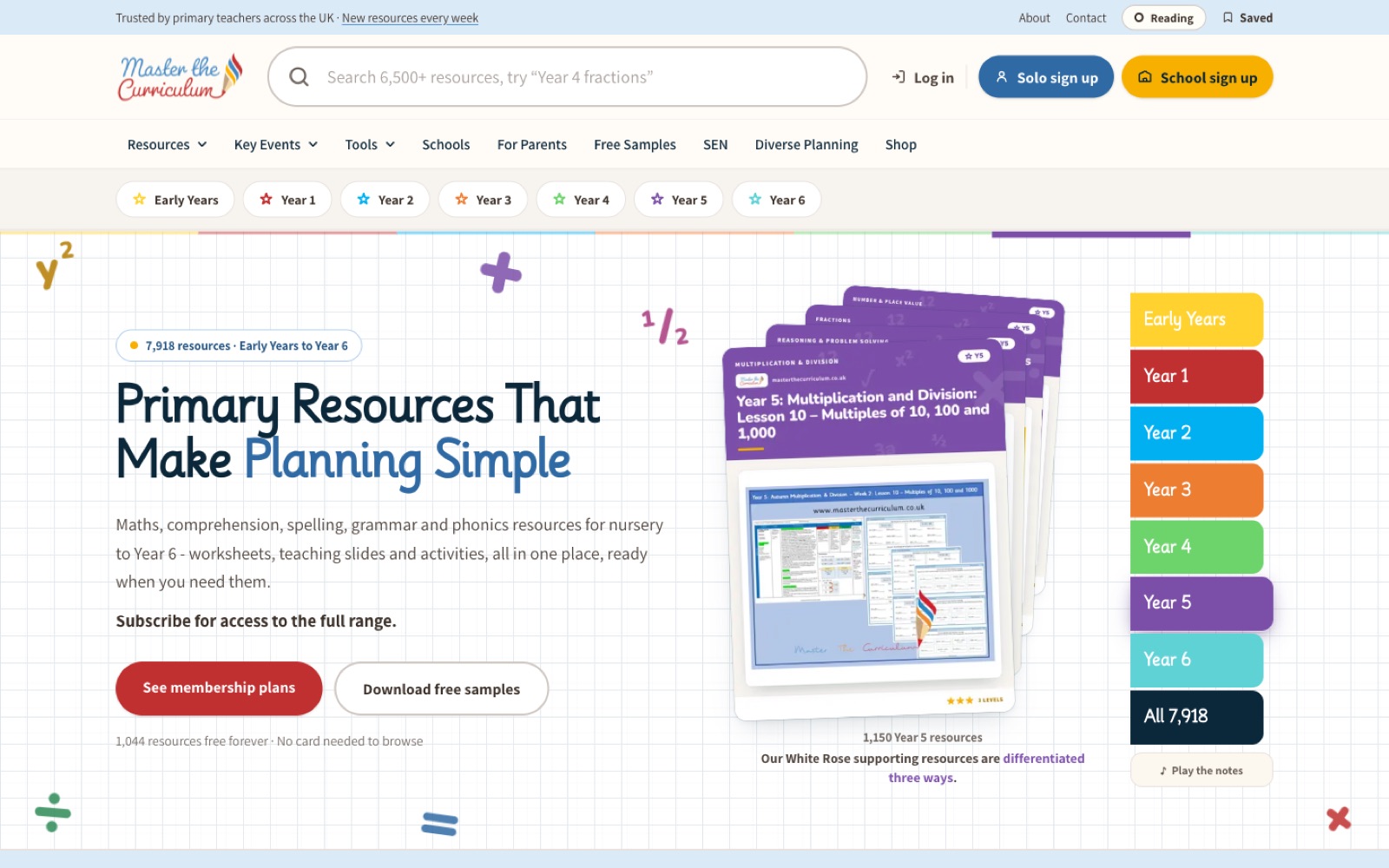
Task: Select the yellow Early Years tab
Action: [1196, 319]
